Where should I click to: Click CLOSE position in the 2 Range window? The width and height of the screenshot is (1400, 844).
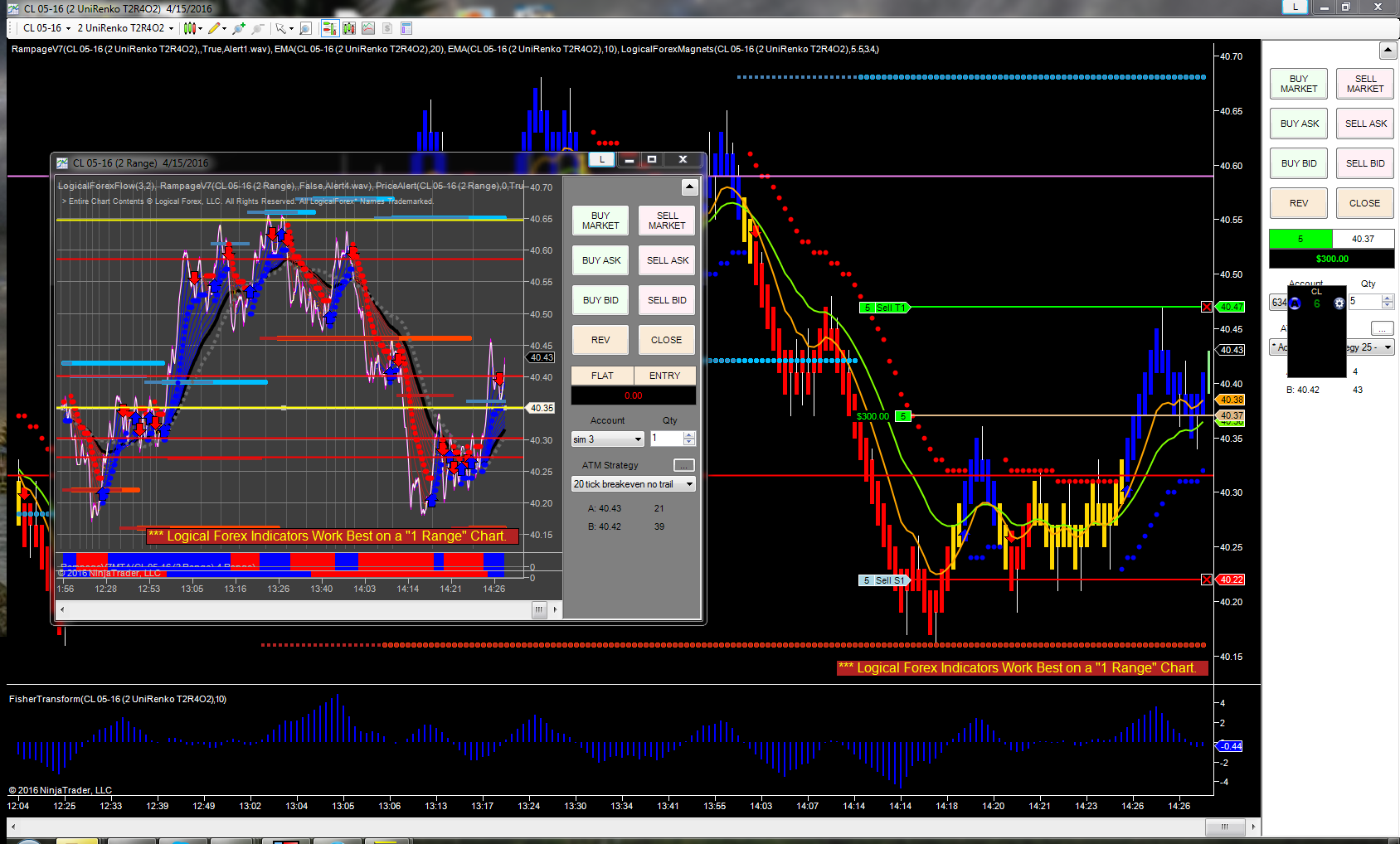coord(667,340)
